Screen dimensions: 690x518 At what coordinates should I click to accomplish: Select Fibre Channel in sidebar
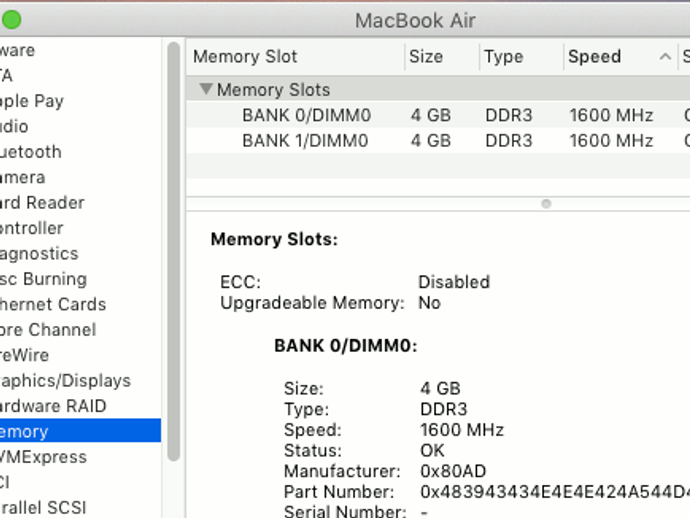coord(48,330)
